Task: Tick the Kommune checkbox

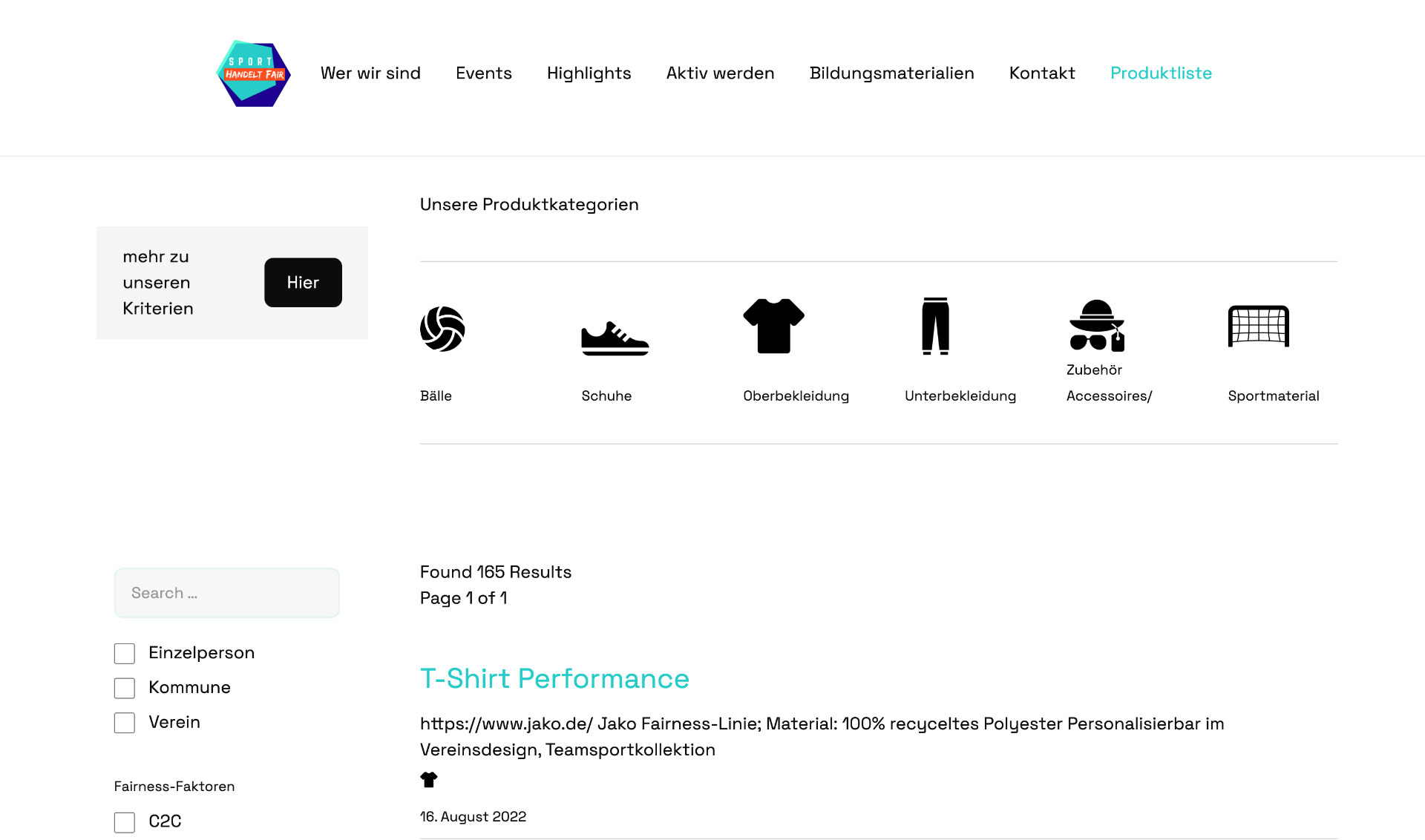Action: [x=125, y=689]
